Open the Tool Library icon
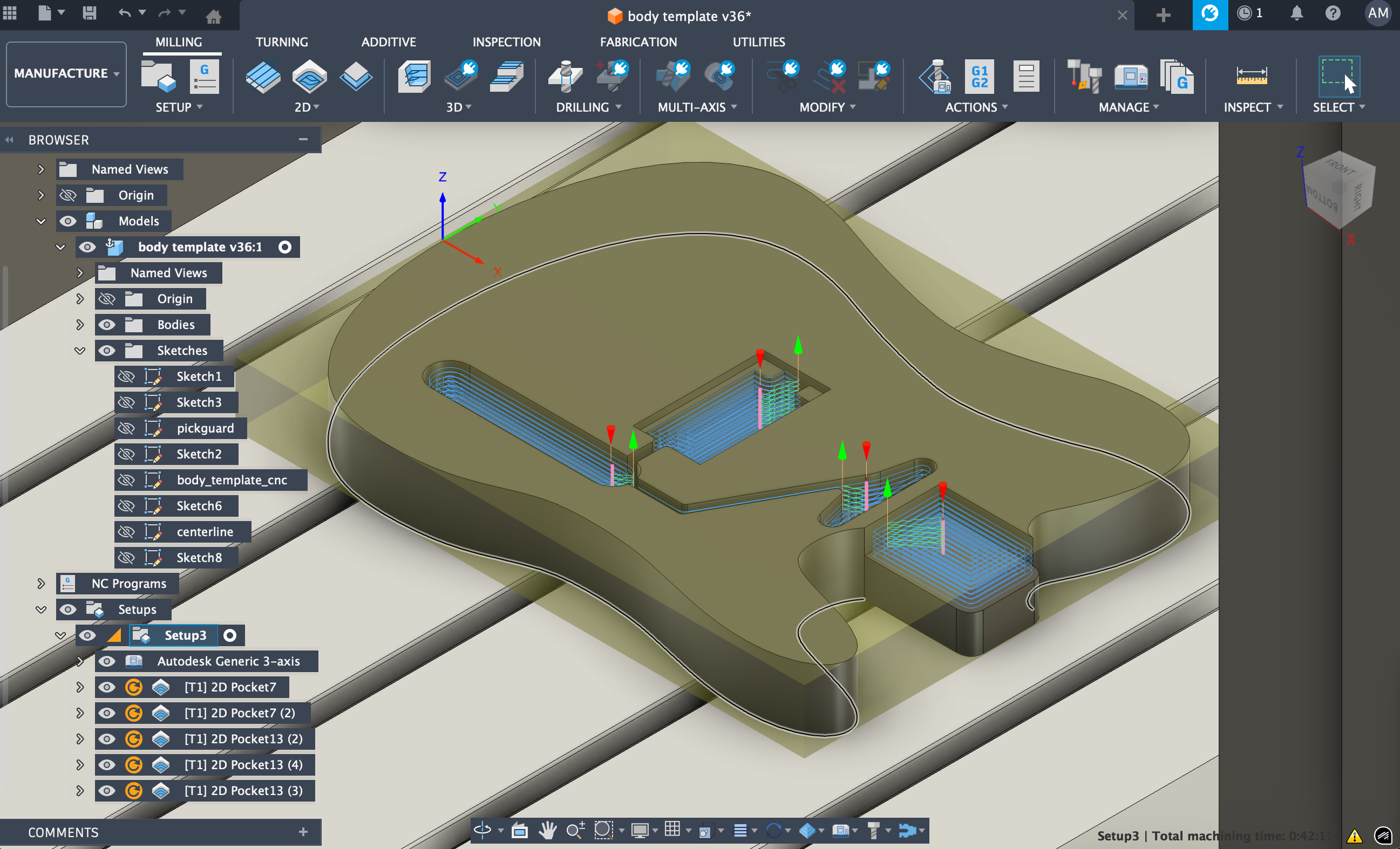Screen dimensions: 1400x849 click(1084, 77)
